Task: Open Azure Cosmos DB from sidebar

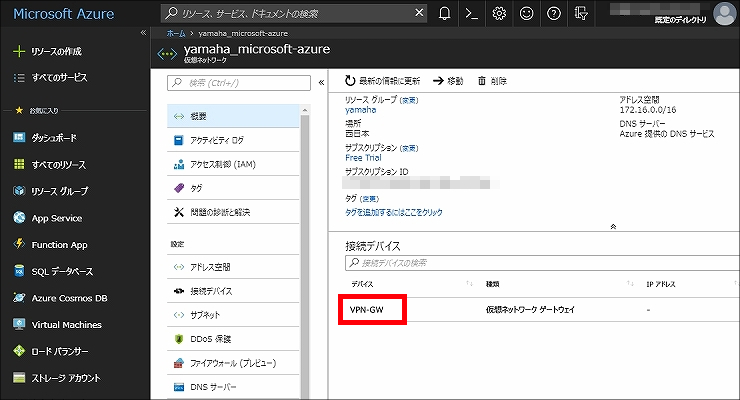Action: [60, 298]
